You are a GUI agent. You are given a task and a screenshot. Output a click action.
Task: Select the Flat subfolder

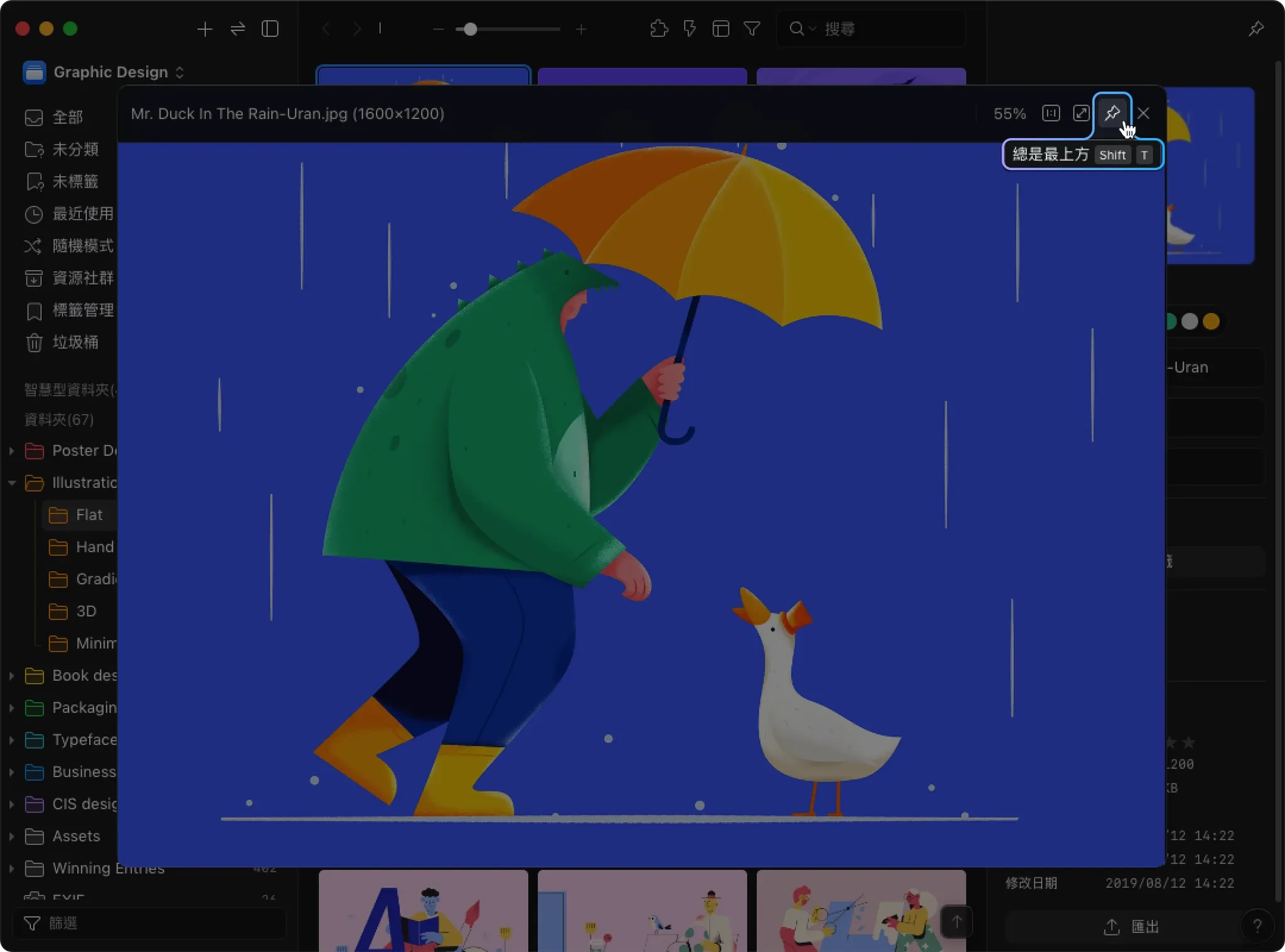[79, 515]
